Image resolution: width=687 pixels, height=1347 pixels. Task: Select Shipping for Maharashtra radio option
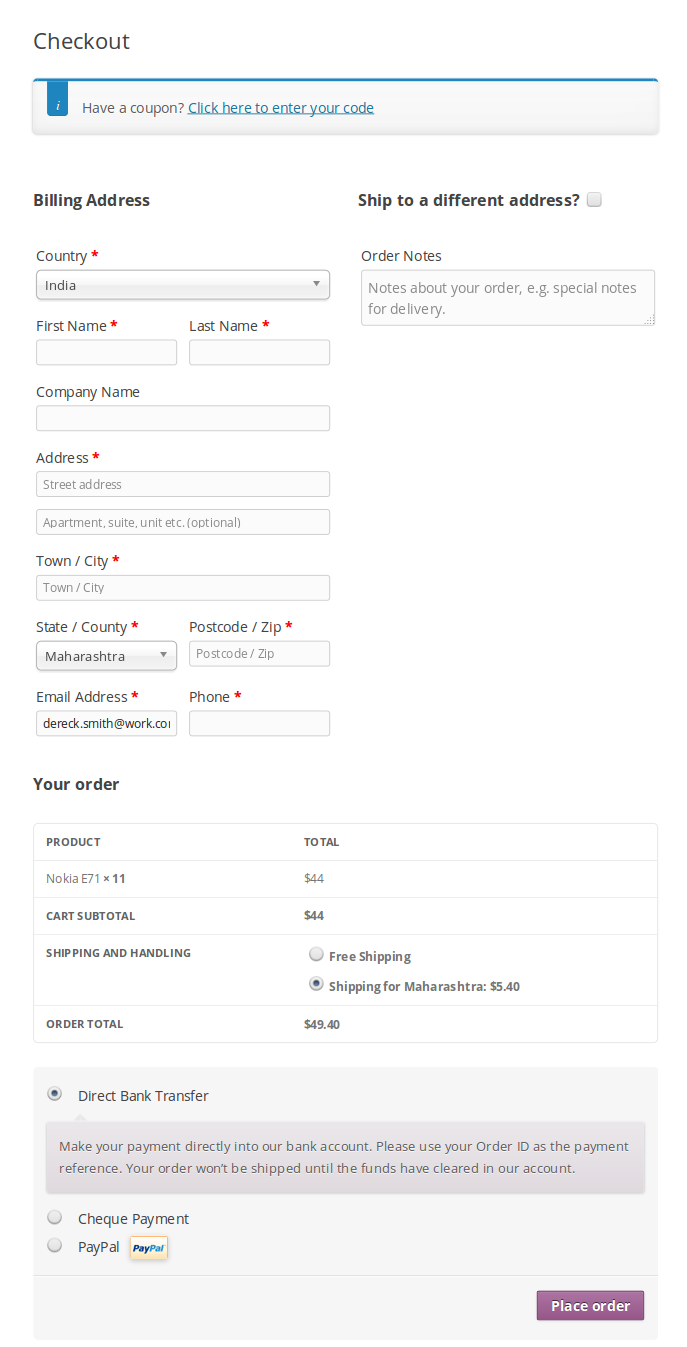tap(316, 984)
